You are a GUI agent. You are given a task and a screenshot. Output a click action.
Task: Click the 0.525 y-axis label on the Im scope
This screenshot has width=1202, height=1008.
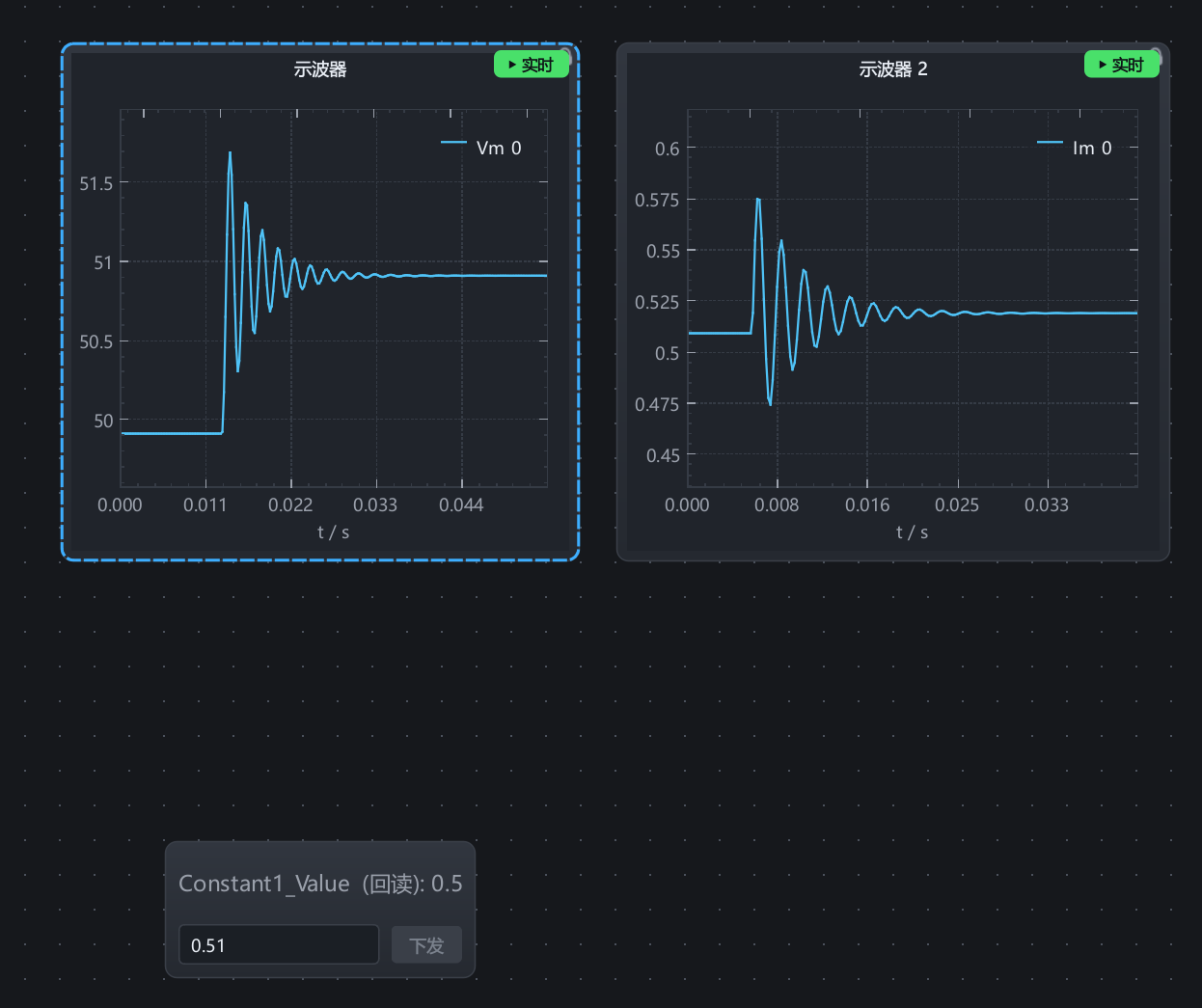pos(657,302)
